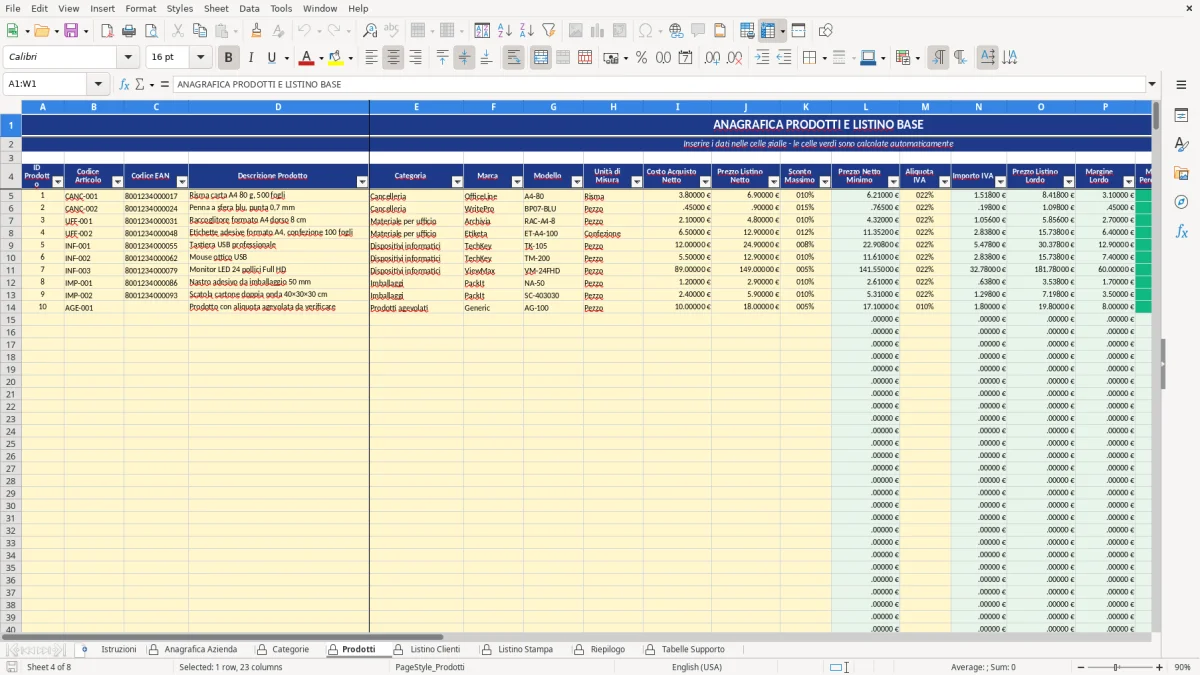The image size is (1200, 675).
Task: Click the Insert Special Character omega icon
Action: (x=645, y=31)
